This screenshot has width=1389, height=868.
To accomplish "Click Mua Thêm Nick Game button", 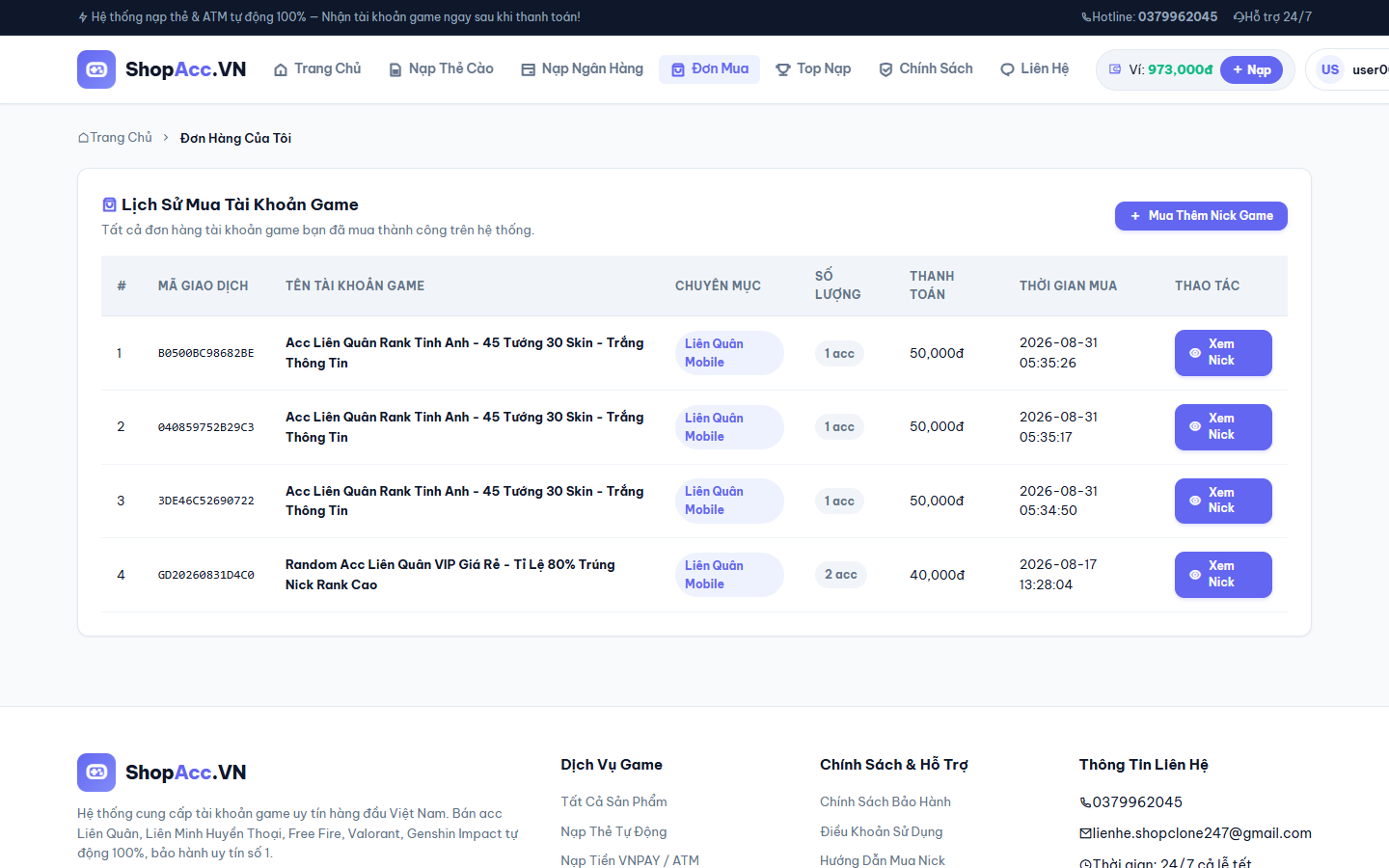I will 1201,216.
